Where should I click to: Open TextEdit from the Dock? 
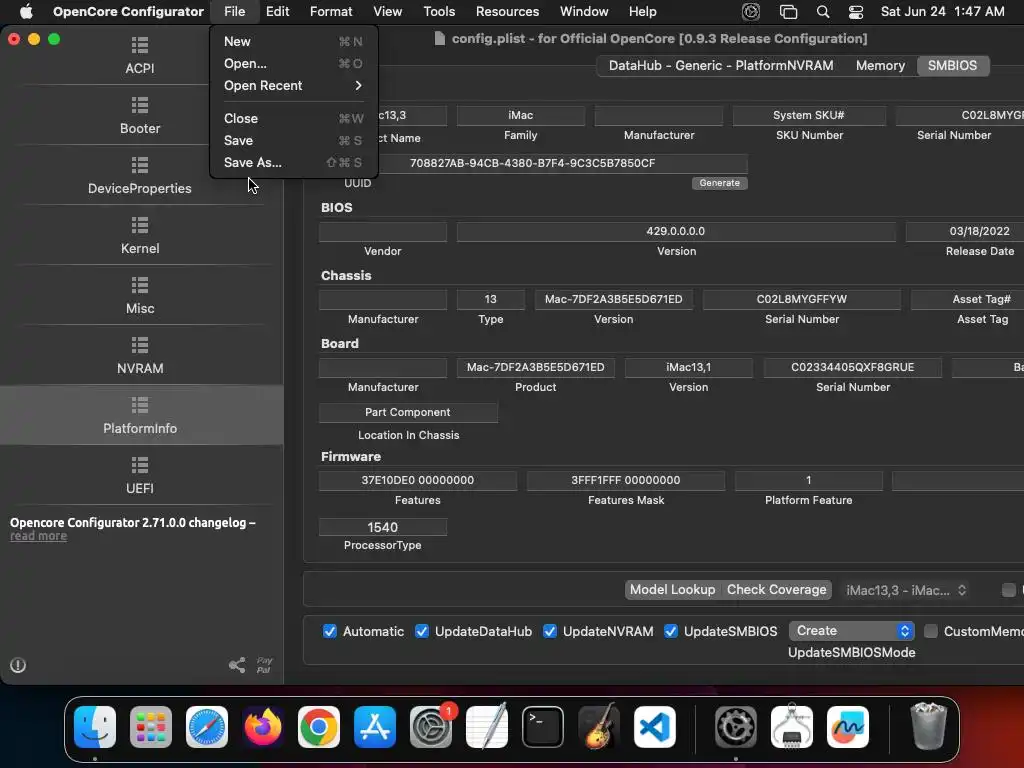pyautogui.click(x=487, y=727)
